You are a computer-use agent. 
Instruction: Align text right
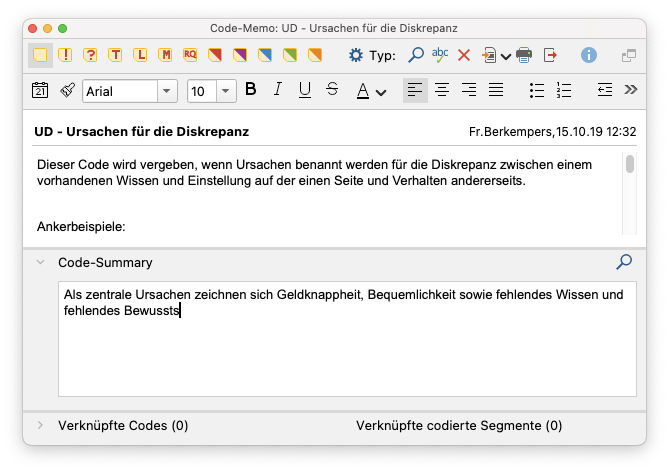(469, 90)
